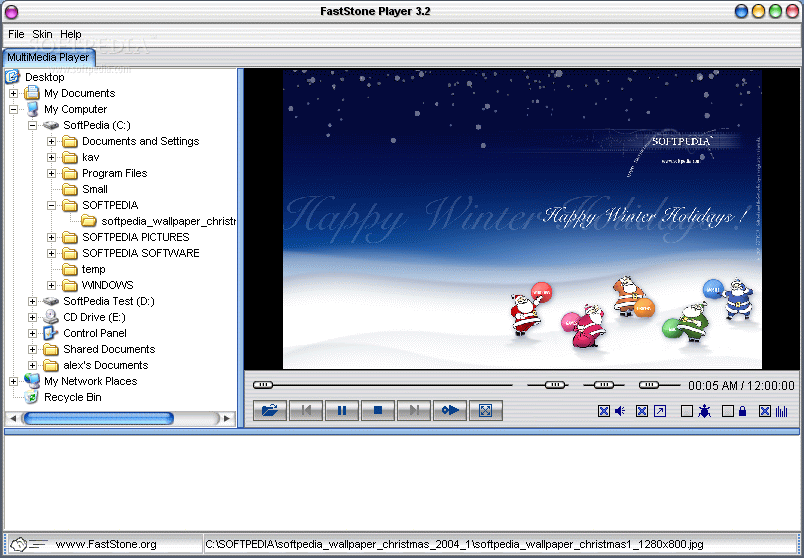Click the short slider beside the time display
This screenshot has height=558, width=804.
(x=659, y=385)
